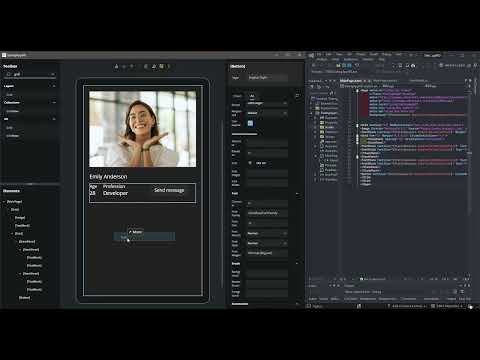The image size is (480, 360).
Task: Clear the Toolbox search text with the X
Action: [53, 74]
